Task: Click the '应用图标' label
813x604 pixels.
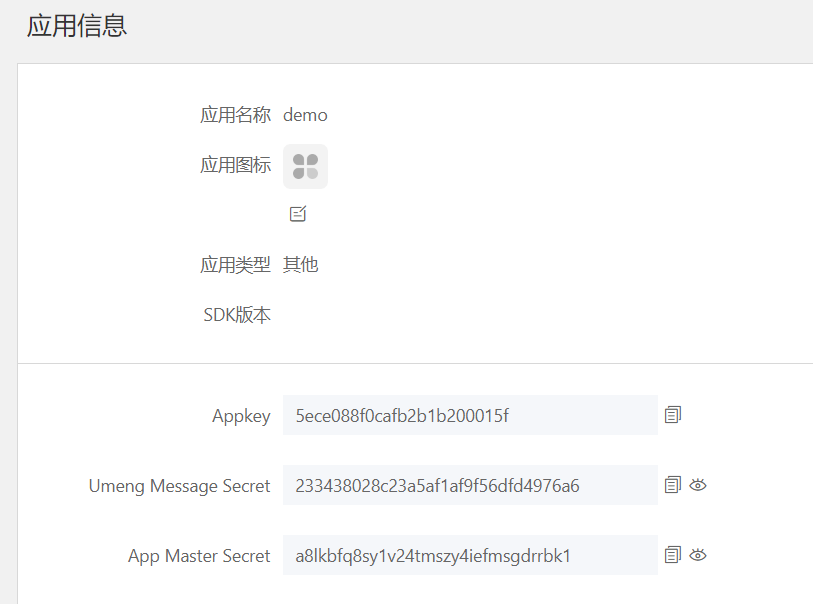Action: [x=235, y=165]
